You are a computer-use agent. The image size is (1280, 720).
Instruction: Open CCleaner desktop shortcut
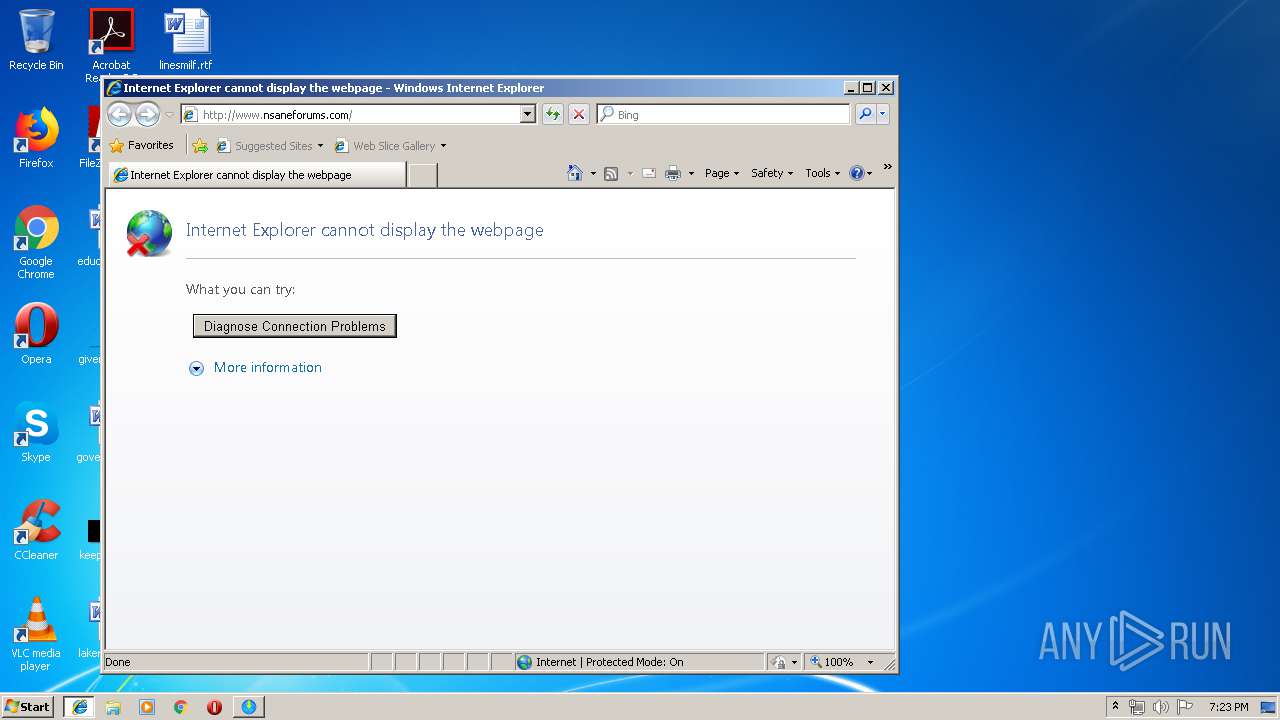tap(36, 530)
